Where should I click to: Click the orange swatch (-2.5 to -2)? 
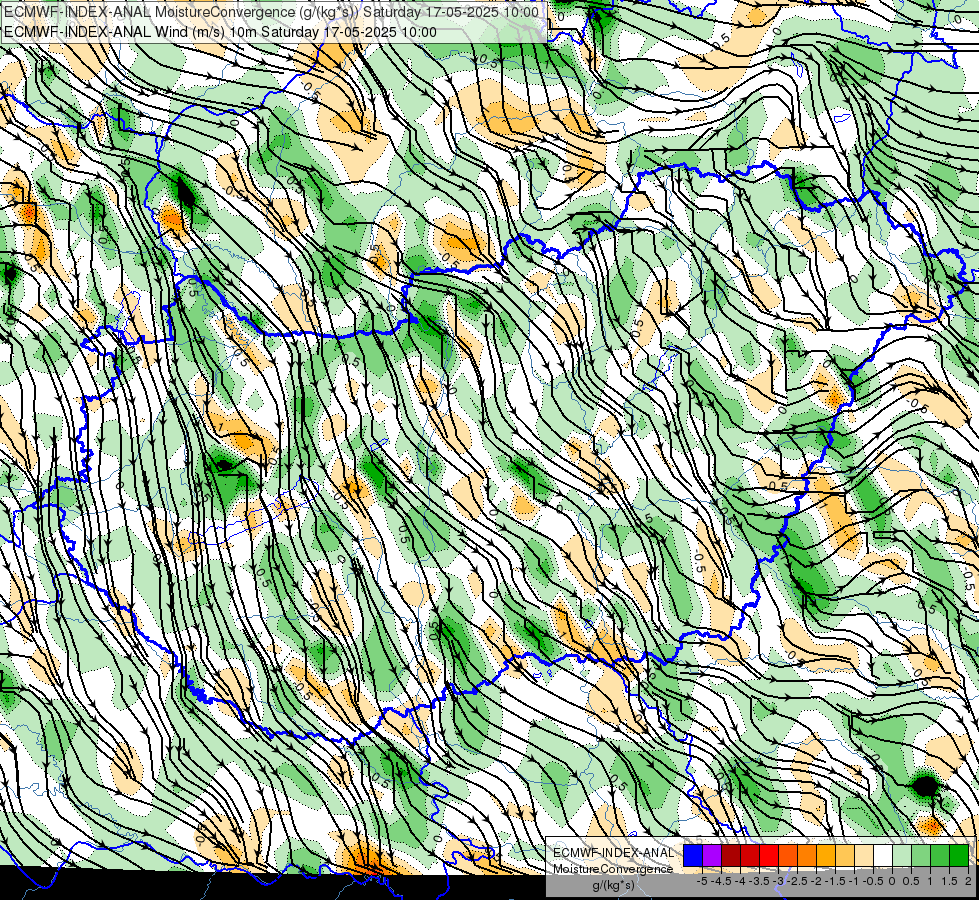click(807, 856)
